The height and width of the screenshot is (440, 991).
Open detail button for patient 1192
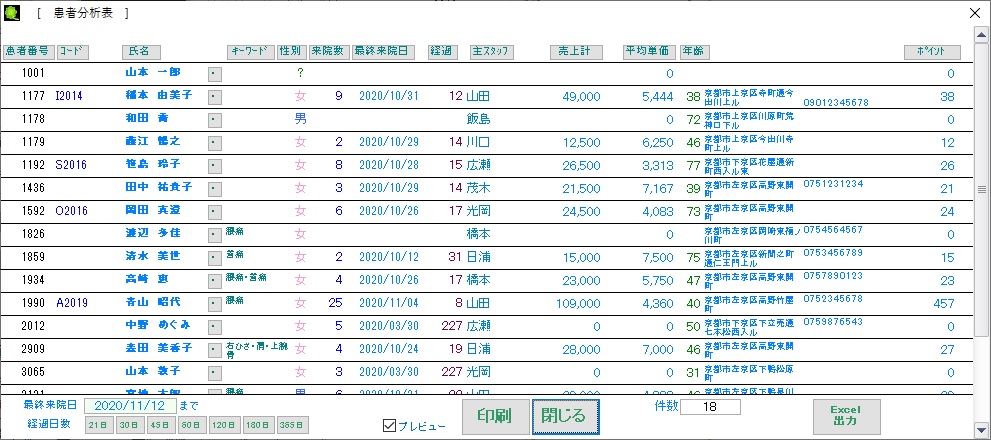point(215,166)
